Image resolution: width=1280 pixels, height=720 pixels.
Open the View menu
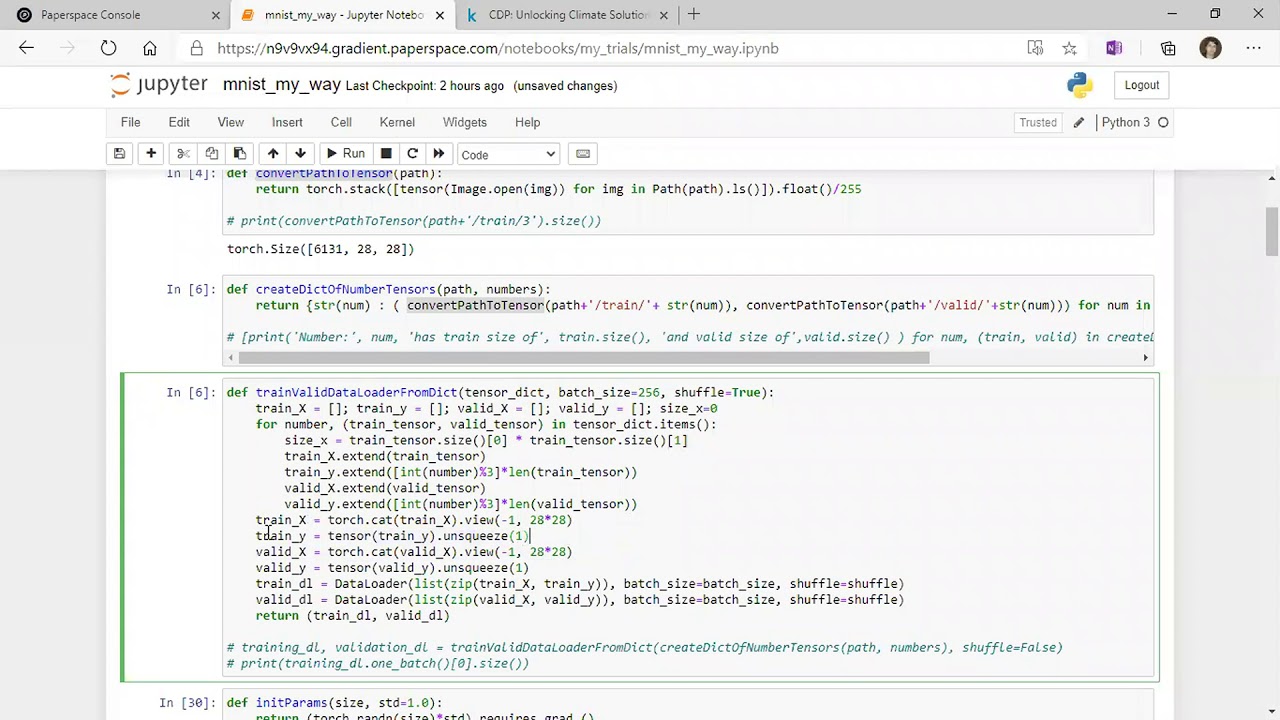tap(230, 122)
